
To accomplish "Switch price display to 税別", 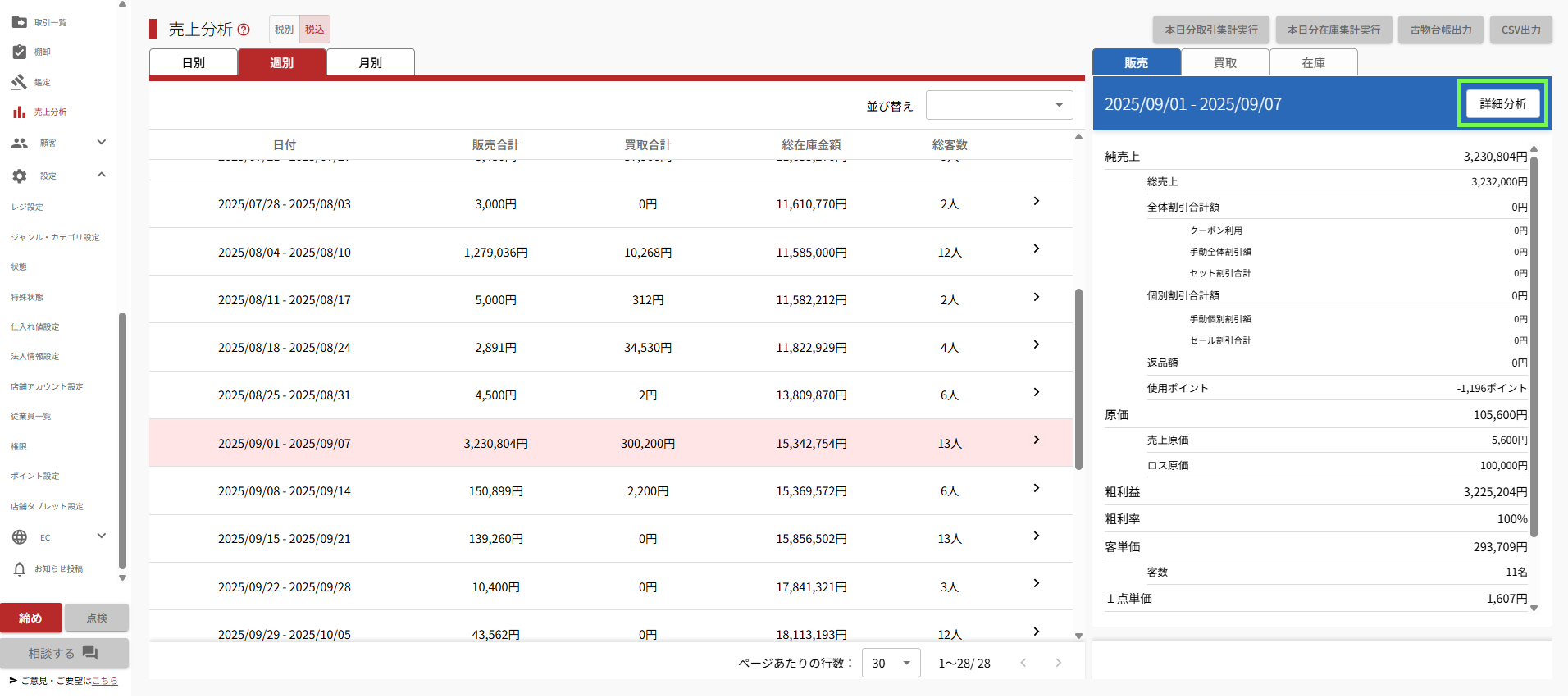I will 284,30.
